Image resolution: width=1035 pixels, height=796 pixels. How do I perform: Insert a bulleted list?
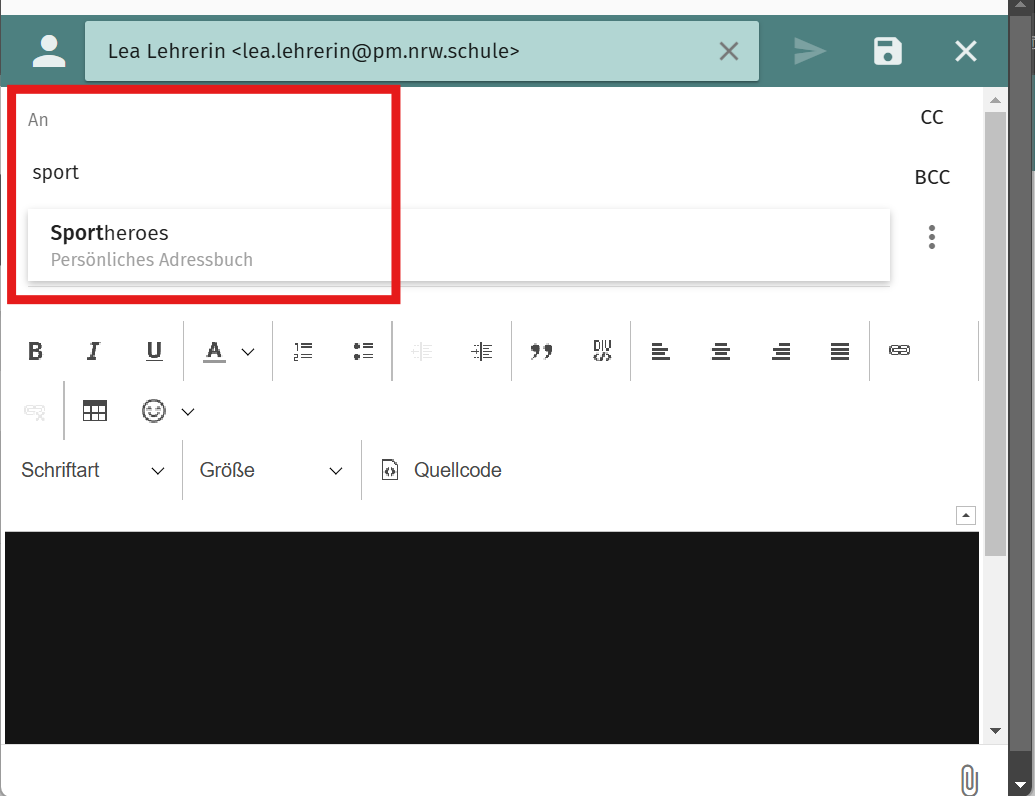pyautogui.click(x=363, y=351)
